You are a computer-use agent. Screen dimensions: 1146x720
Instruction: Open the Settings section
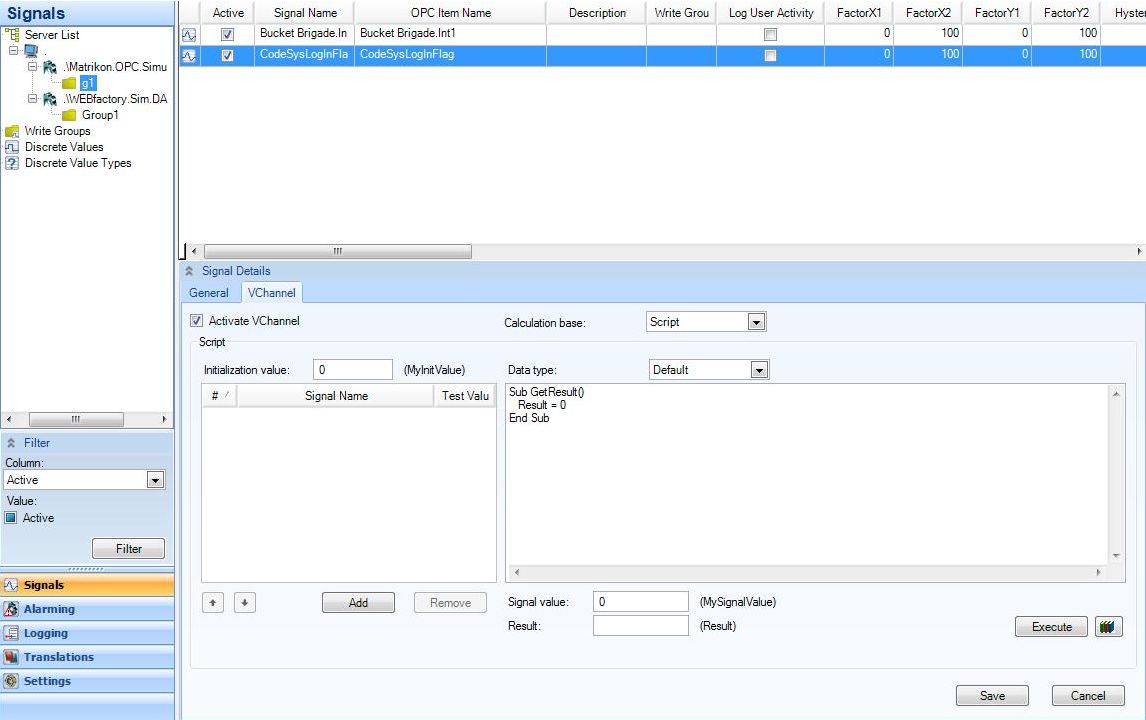[x=47, y=681]
